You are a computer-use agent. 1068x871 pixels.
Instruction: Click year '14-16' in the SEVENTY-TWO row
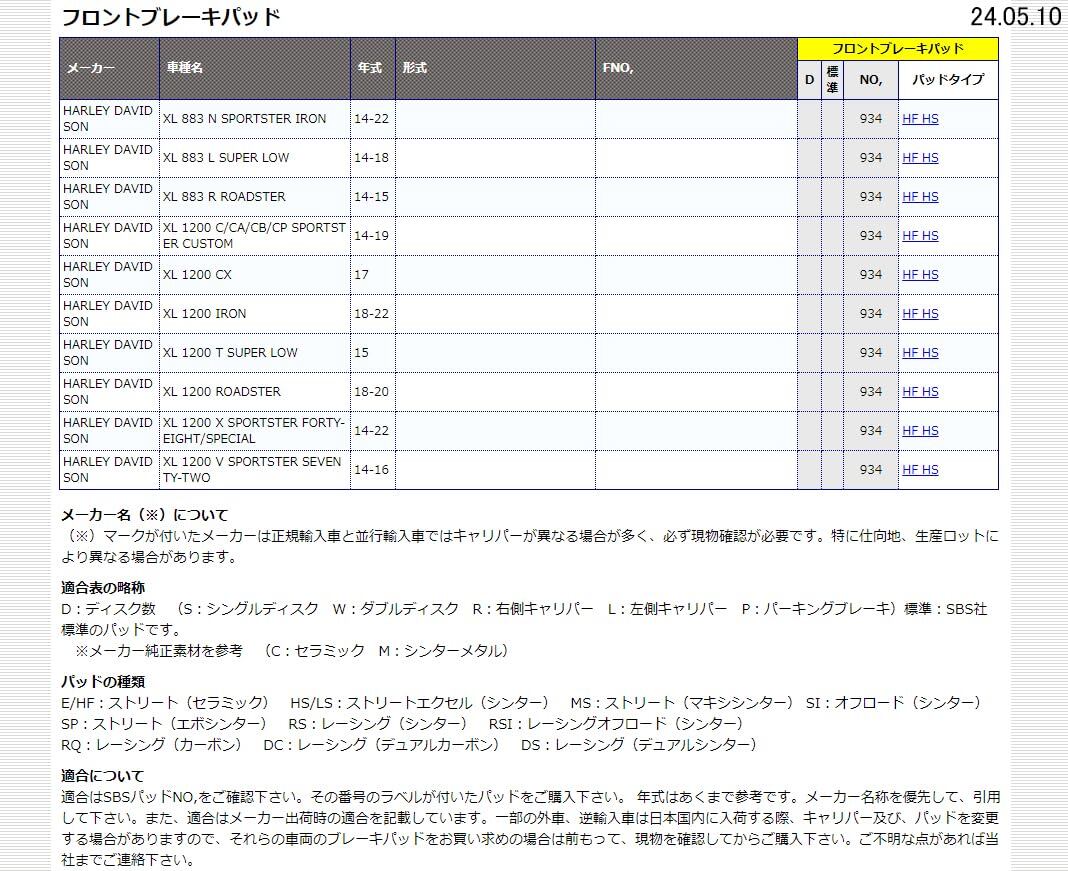pos(371,470)
